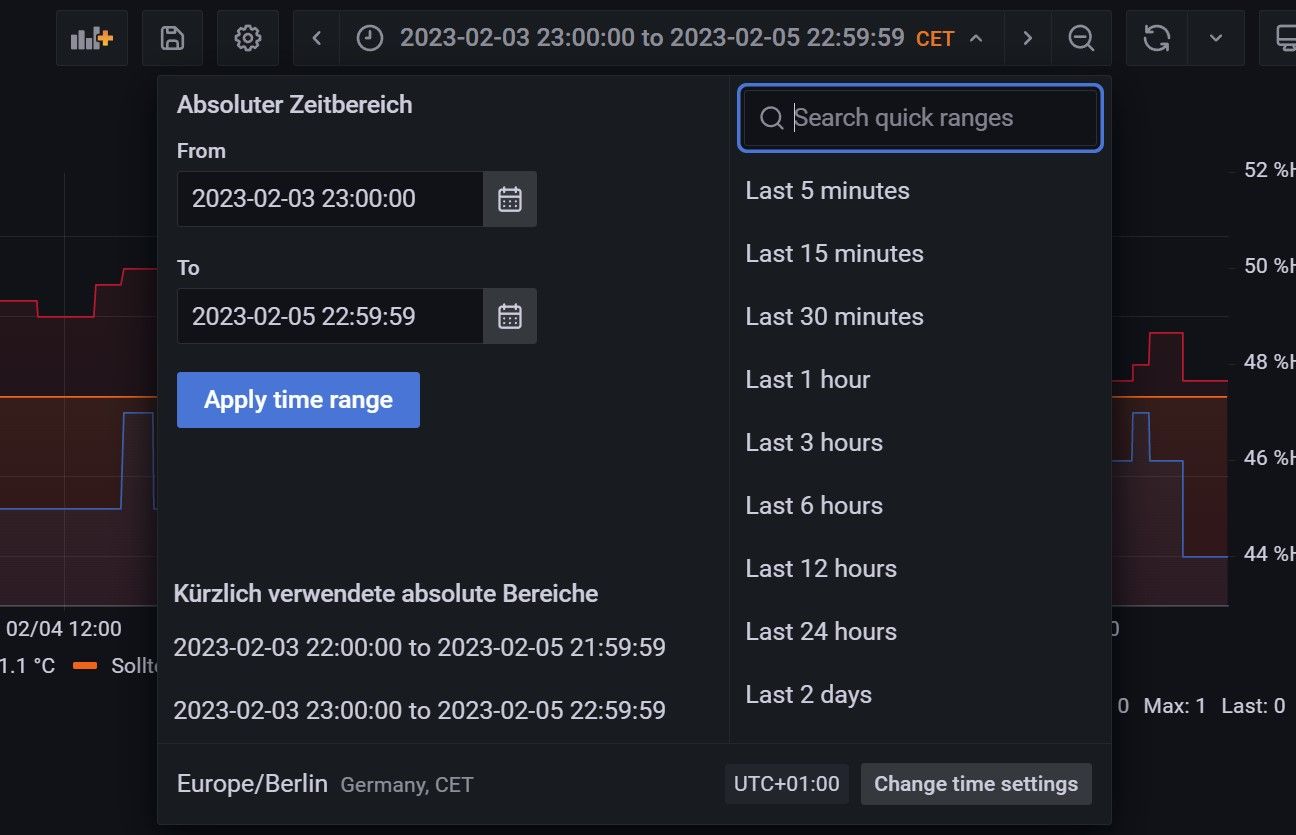Shift time range backwards with left arrow

click(x=317, y=39)
